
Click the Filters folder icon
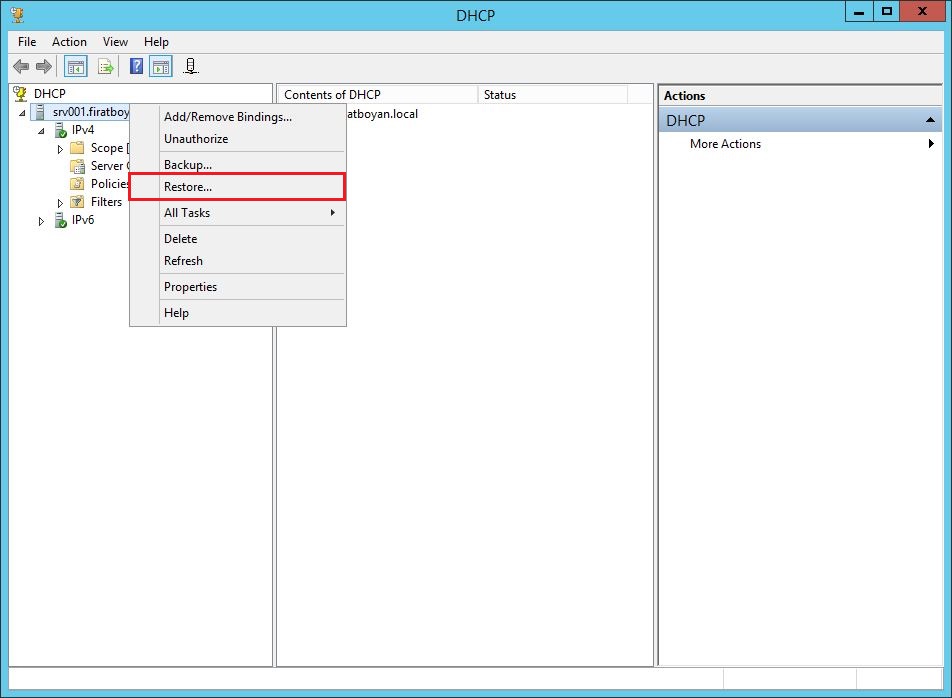coord(77,202)
